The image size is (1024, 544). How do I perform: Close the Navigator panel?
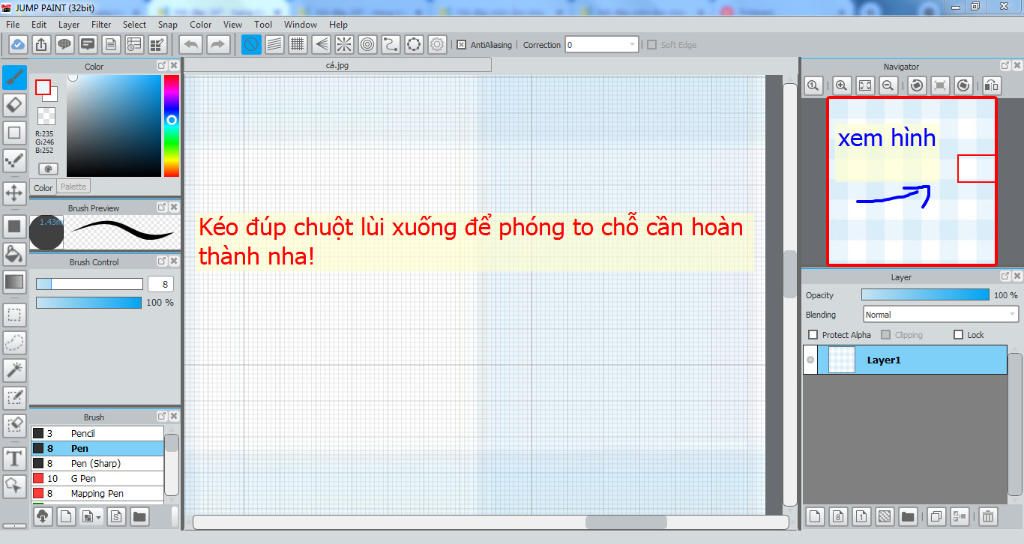point(1017,66)
